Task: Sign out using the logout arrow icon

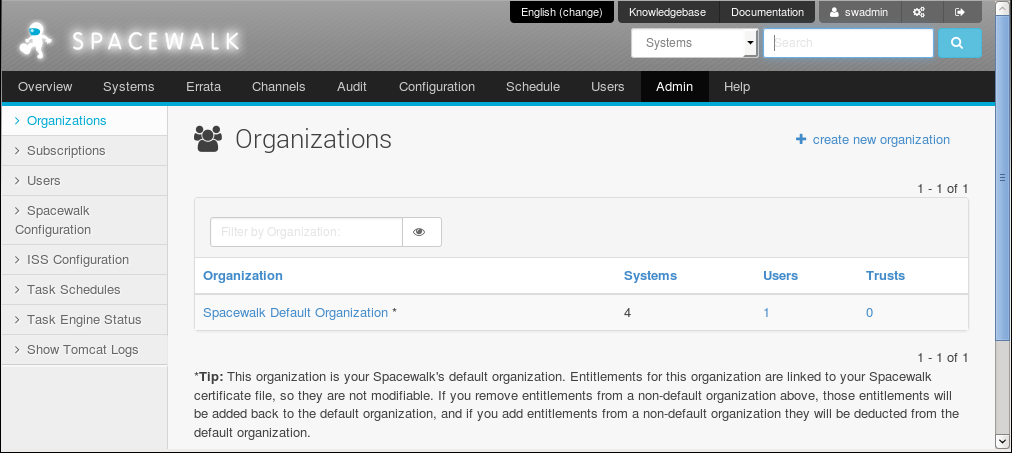Action: [x=959, y=12]
